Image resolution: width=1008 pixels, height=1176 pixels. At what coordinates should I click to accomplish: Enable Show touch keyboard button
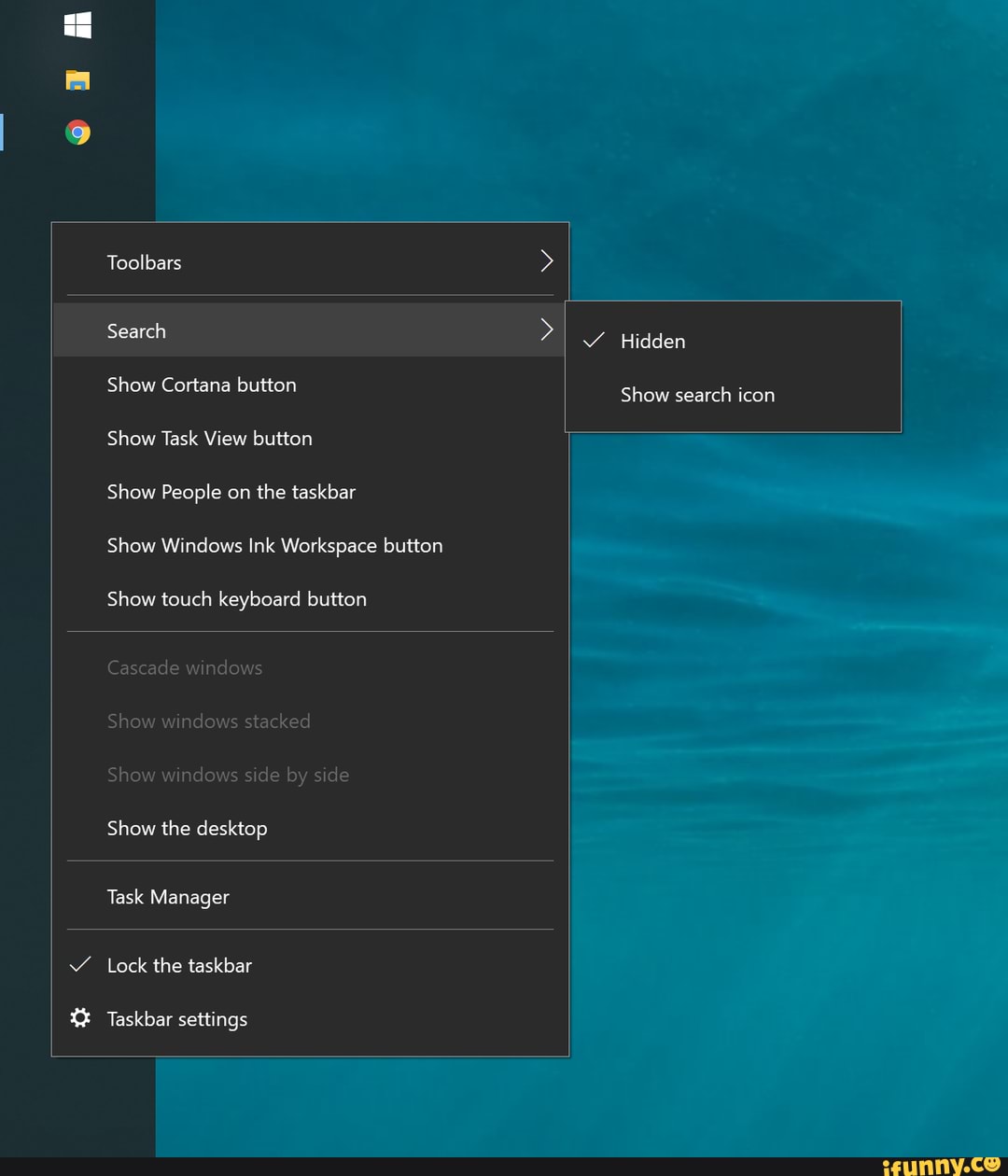pos(236,599)
